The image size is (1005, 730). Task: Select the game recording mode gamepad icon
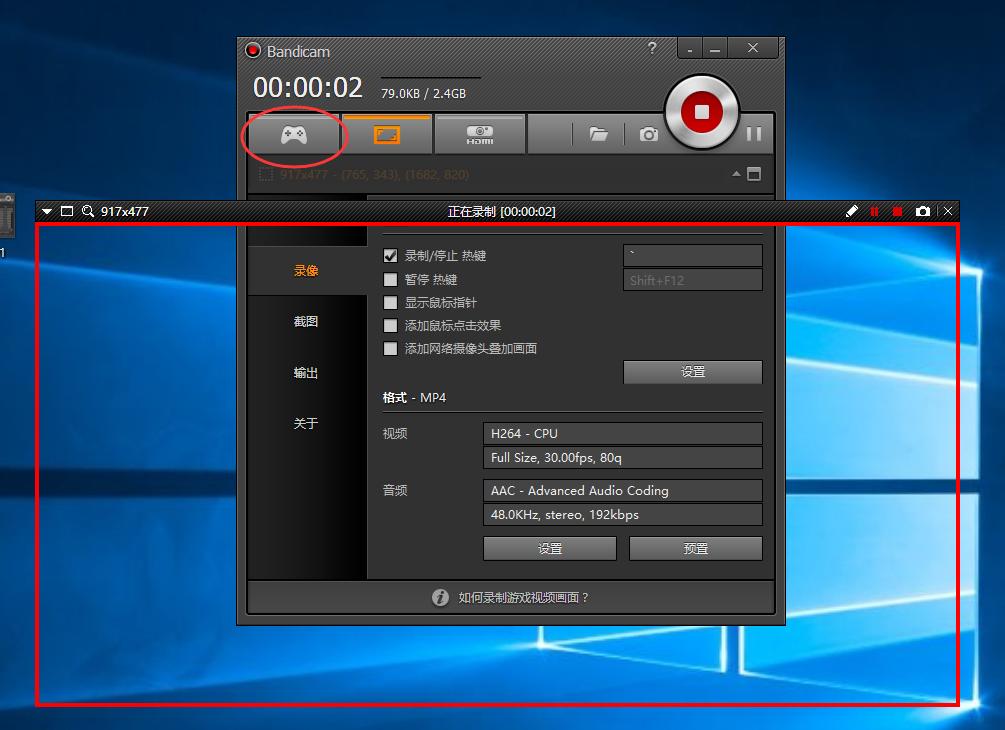coord(293,134)
